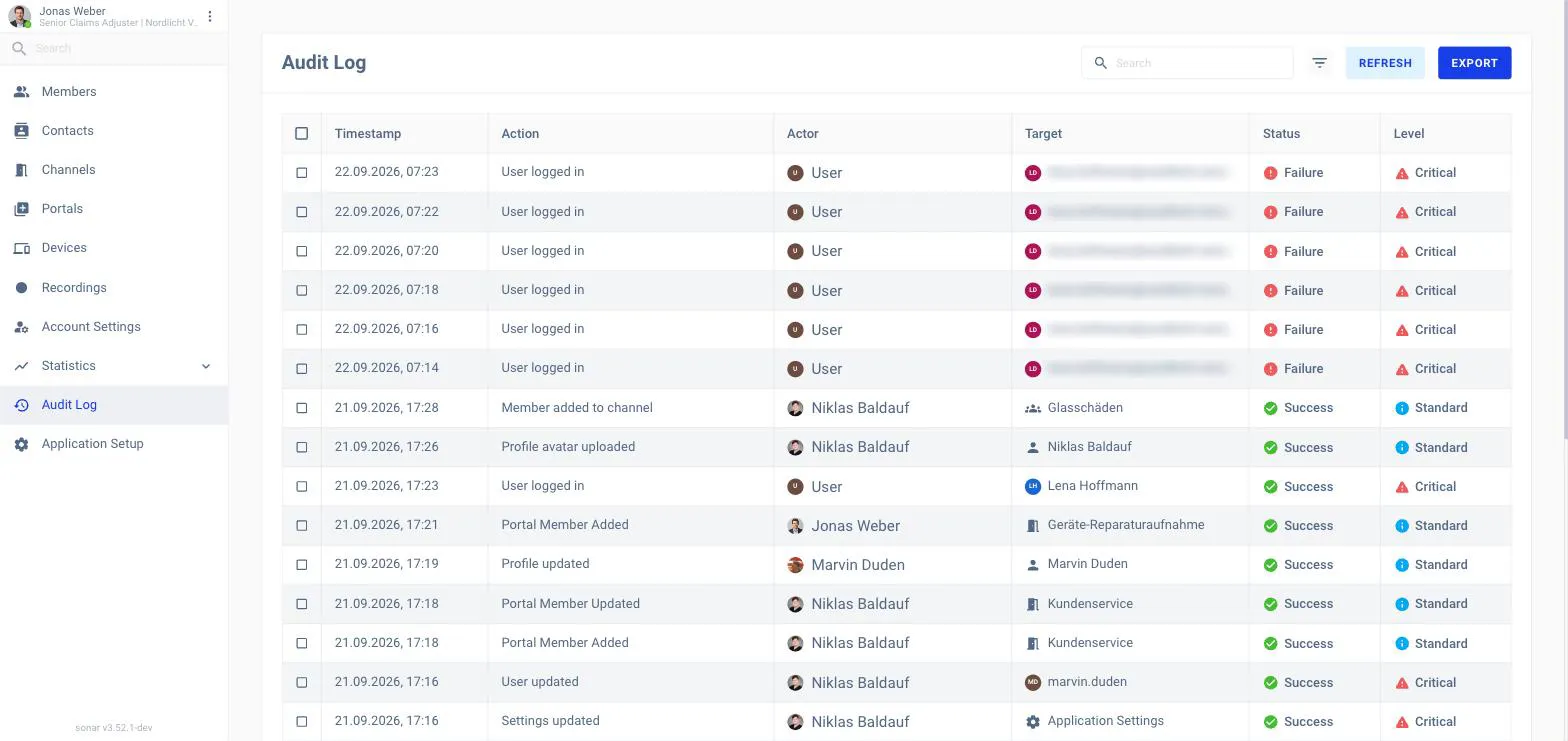Open Application Setup page

click(114, 444)
